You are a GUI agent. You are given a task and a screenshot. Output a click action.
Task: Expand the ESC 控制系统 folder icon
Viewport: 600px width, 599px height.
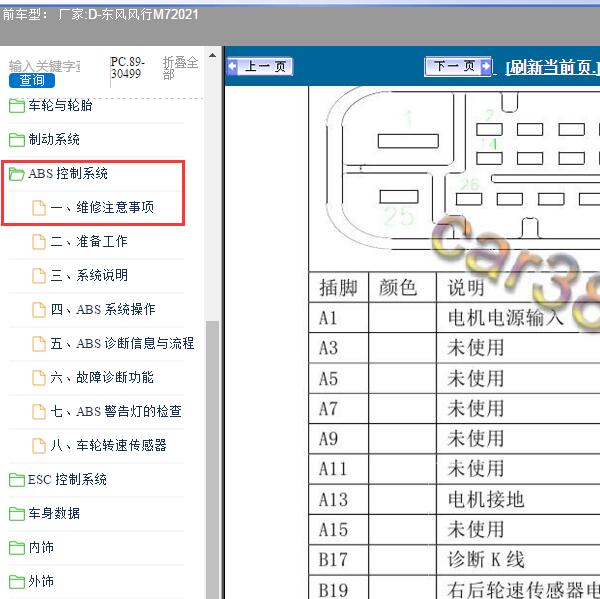pyautogui.click(x=16, y=480)
